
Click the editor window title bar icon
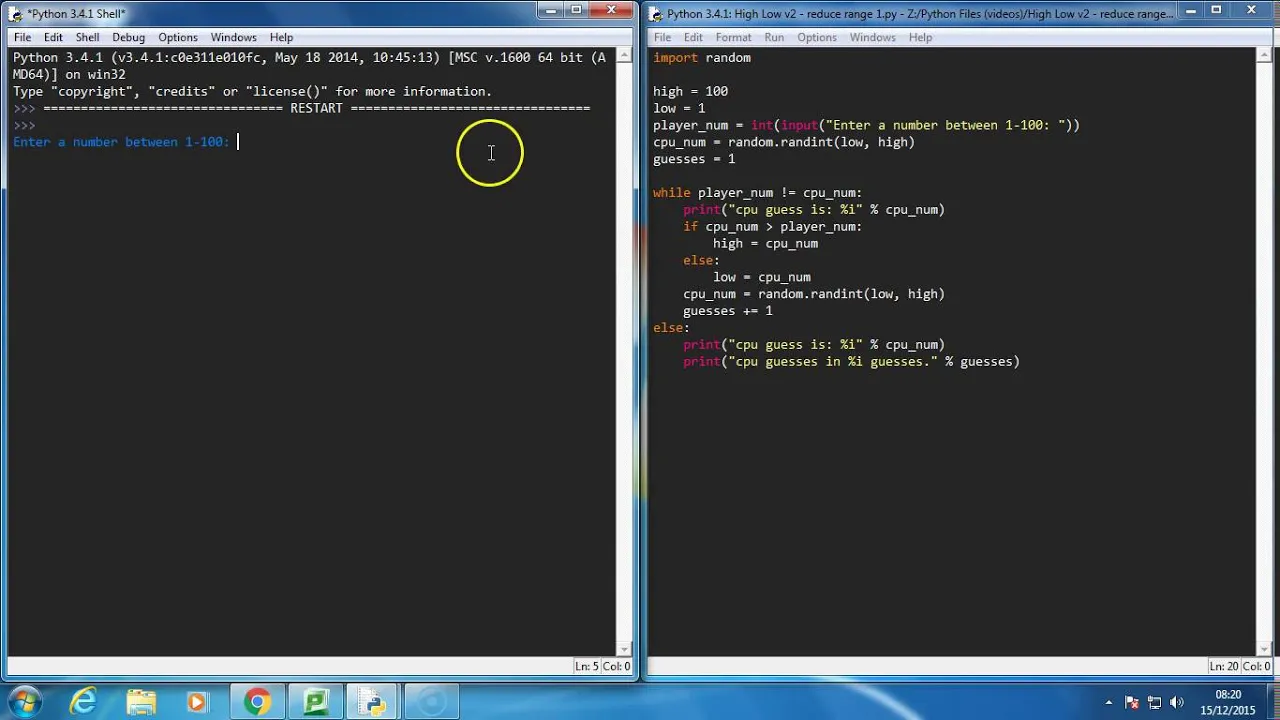[656, 13]
